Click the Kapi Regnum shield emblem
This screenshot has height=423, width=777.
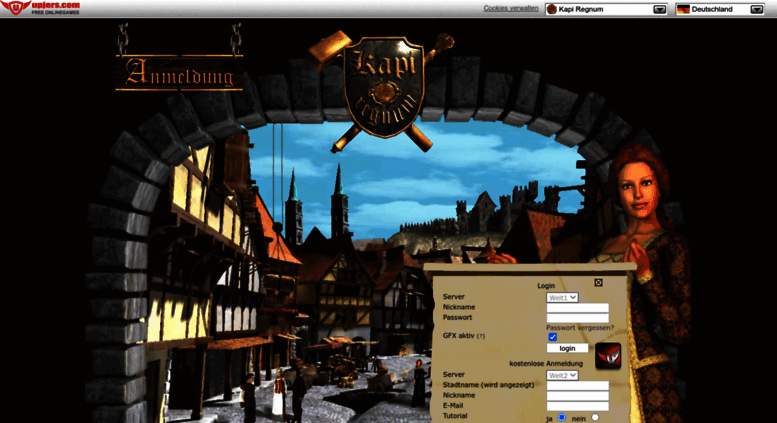[384, 88]
